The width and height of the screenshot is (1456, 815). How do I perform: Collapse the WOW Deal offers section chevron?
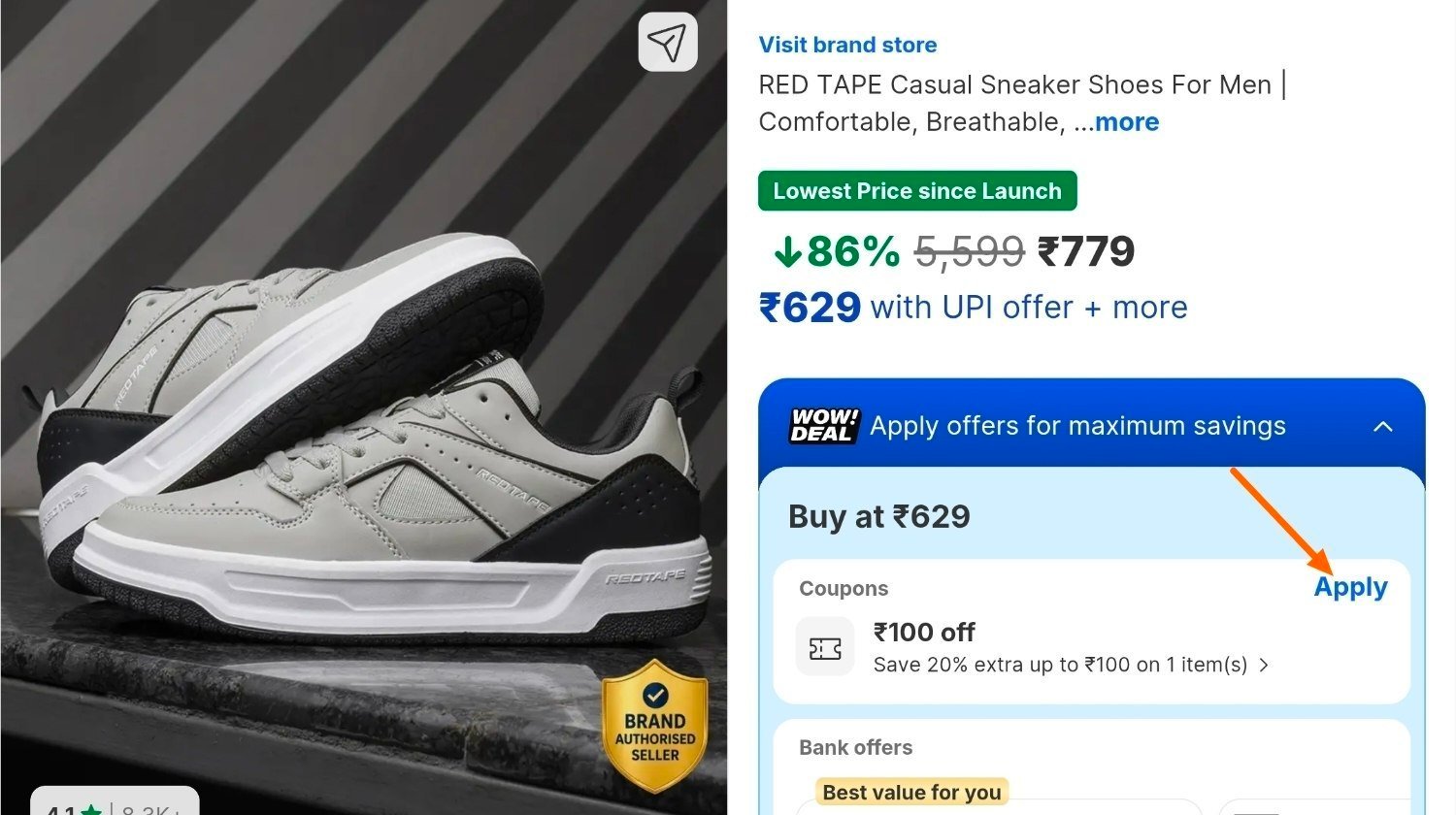pyautogui.click(x=1383, y=426)
